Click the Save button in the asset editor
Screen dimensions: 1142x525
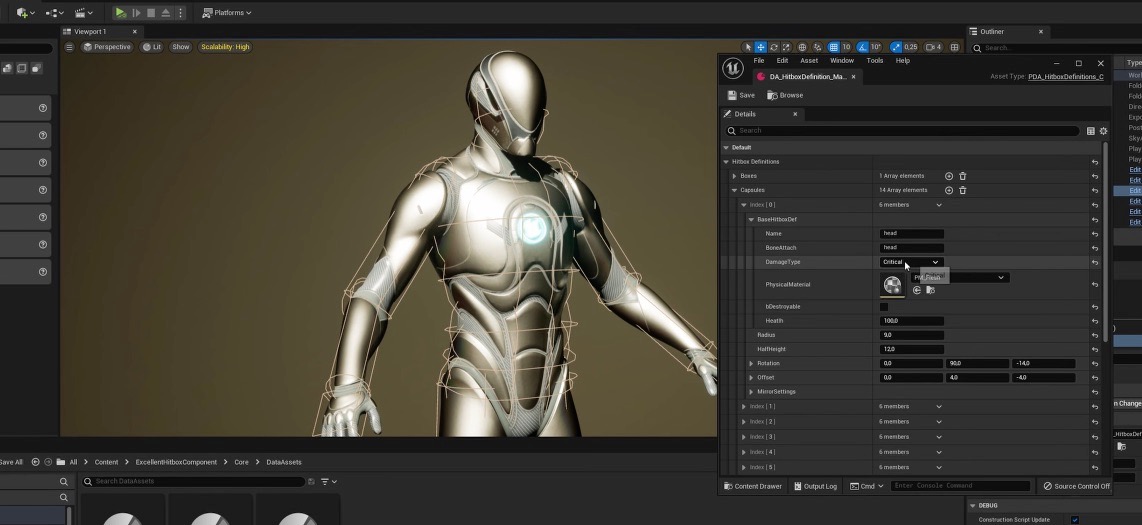click(741, 95)
